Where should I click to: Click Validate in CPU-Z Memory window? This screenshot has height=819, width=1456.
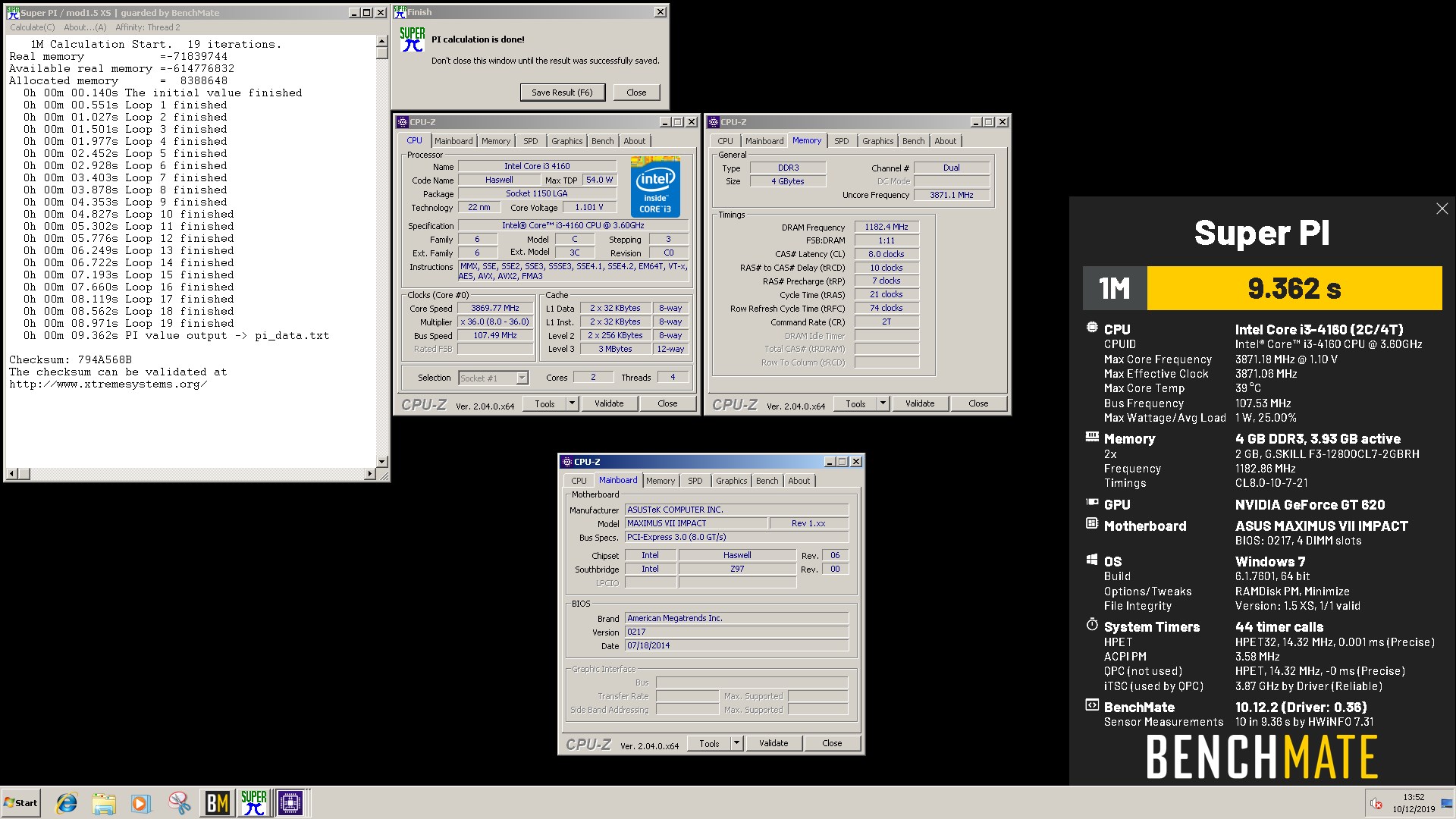pyautogui.click(x=920, y=403)
